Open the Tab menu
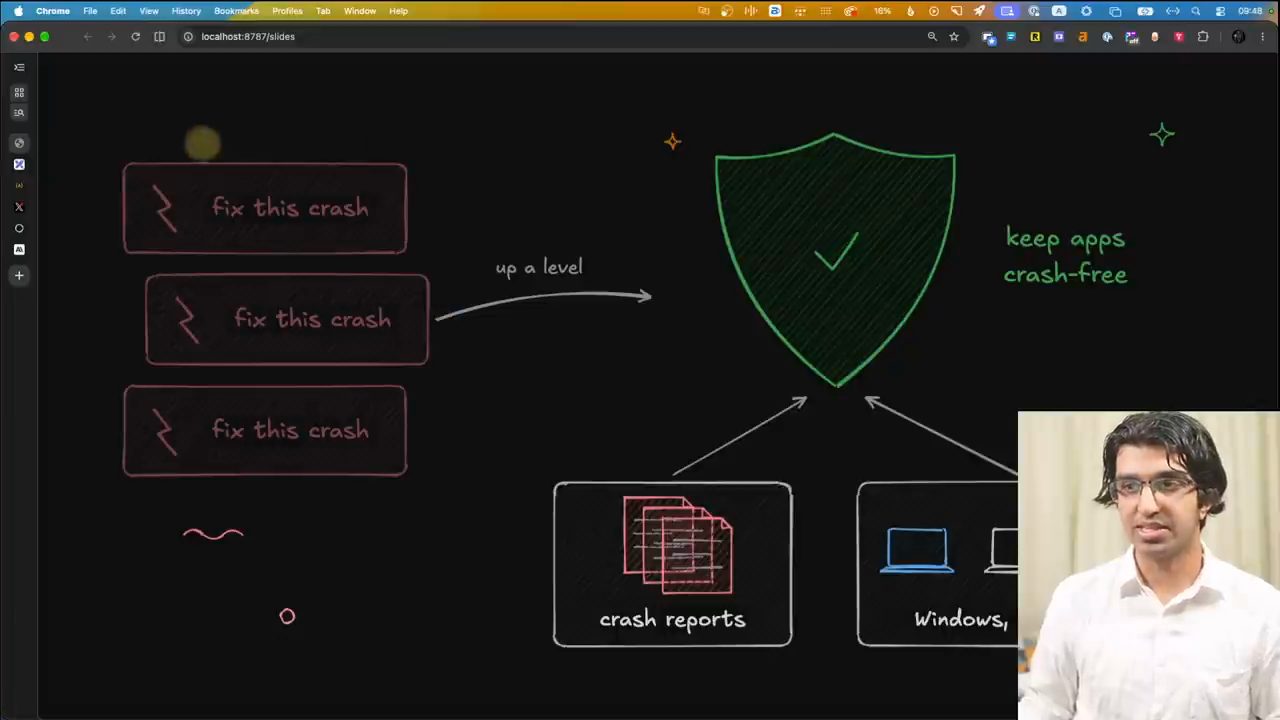Screen dimensions: 1280x720 tap(323, 11)
